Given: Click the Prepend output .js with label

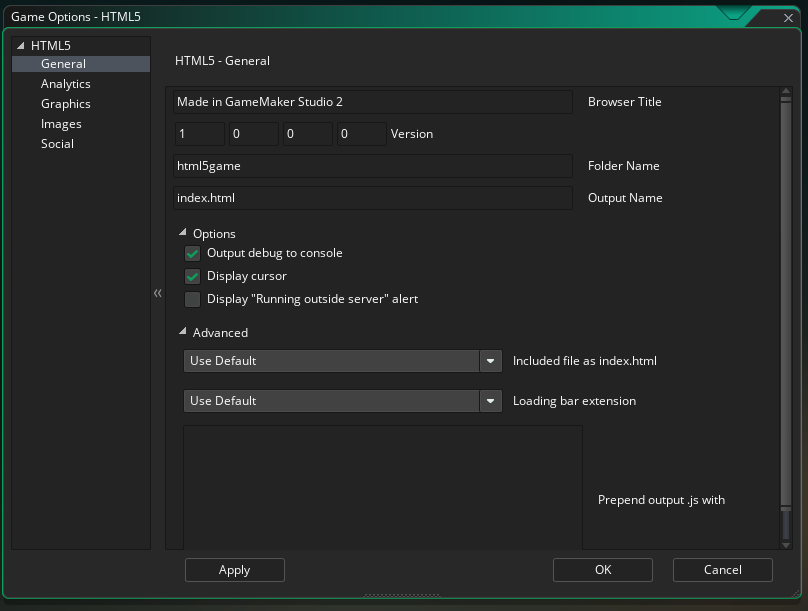Looking at the screenshot, I should click(661, 500).
